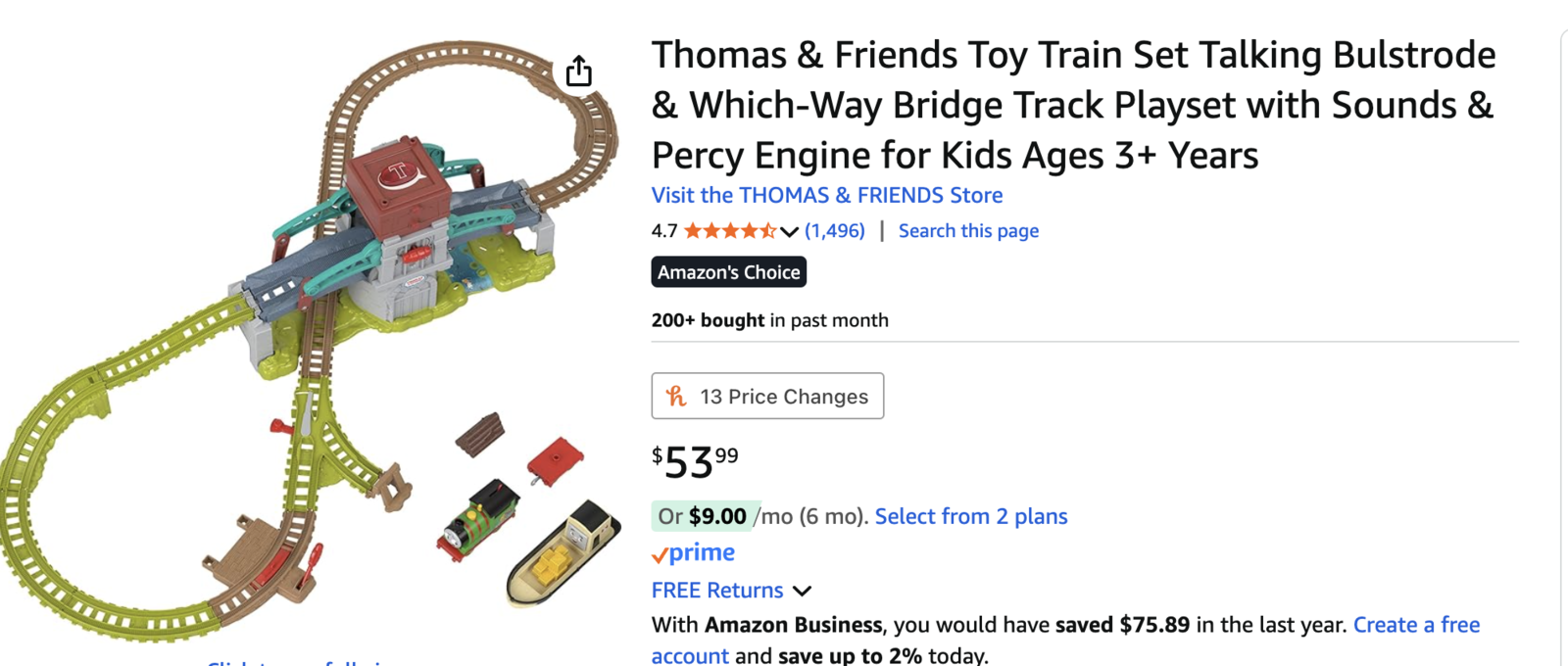Click the FREE Returns text link
1568x666 pixels.
pyautogui.click(x=716, y=591)
